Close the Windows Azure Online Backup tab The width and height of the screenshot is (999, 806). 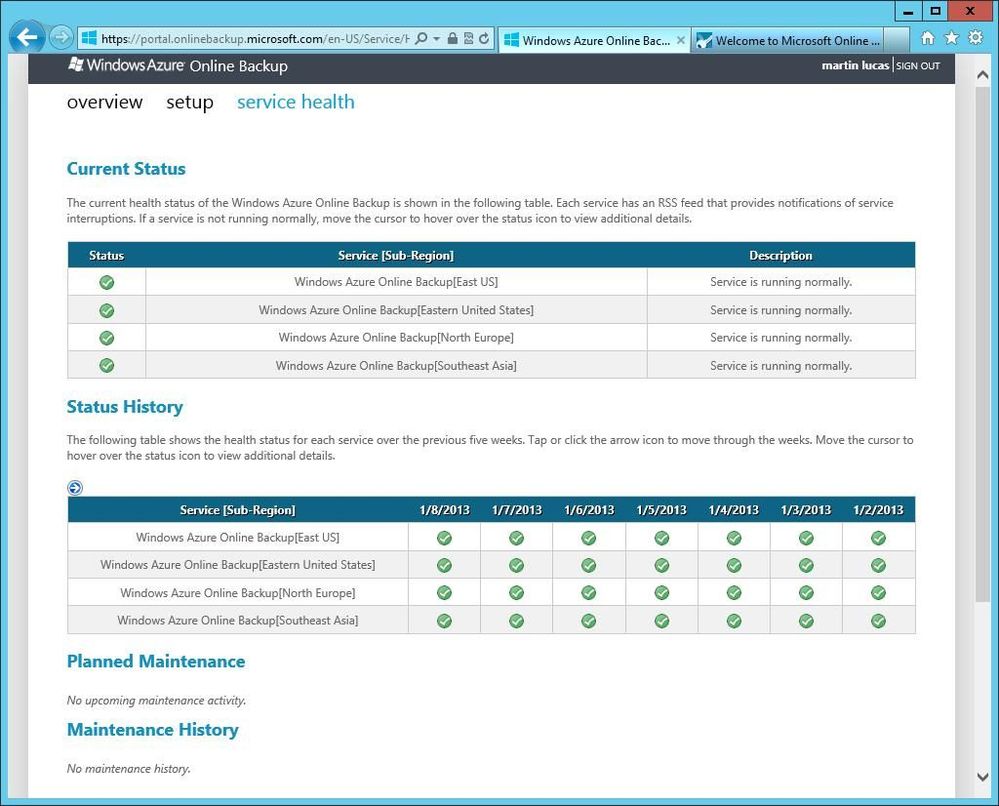coord(680,40)
